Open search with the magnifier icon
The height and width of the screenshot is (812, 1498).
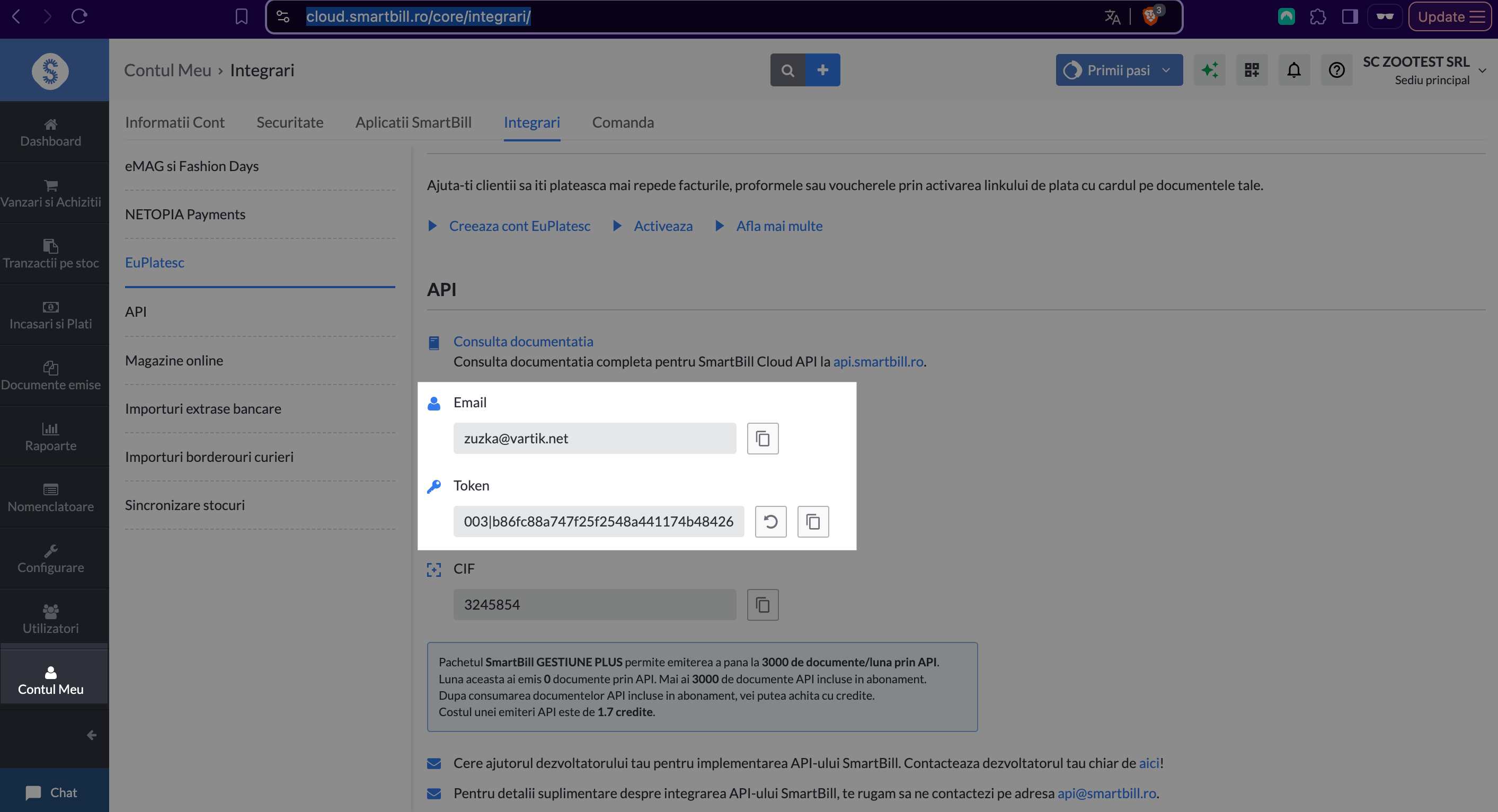(x=787, y=70)
